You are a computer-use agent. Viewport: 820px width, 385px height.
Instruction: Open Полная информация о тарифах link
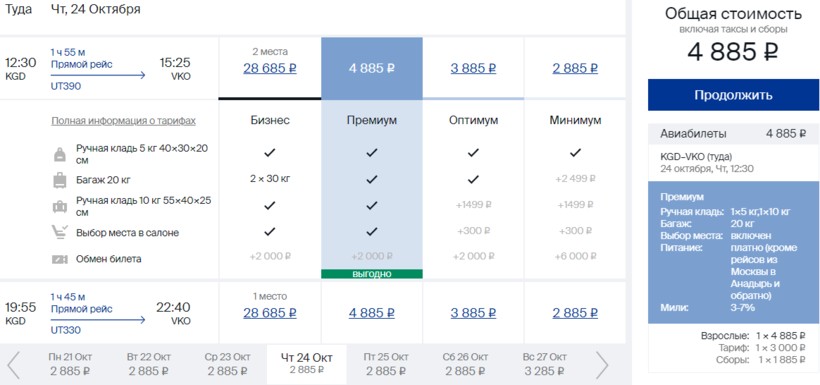pyautogui.click(x=123, y=121)
